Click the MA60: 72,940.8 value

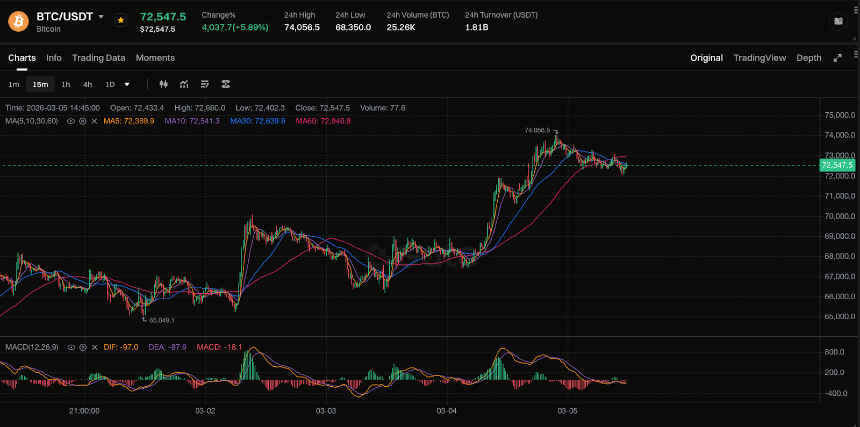(323, 121)
